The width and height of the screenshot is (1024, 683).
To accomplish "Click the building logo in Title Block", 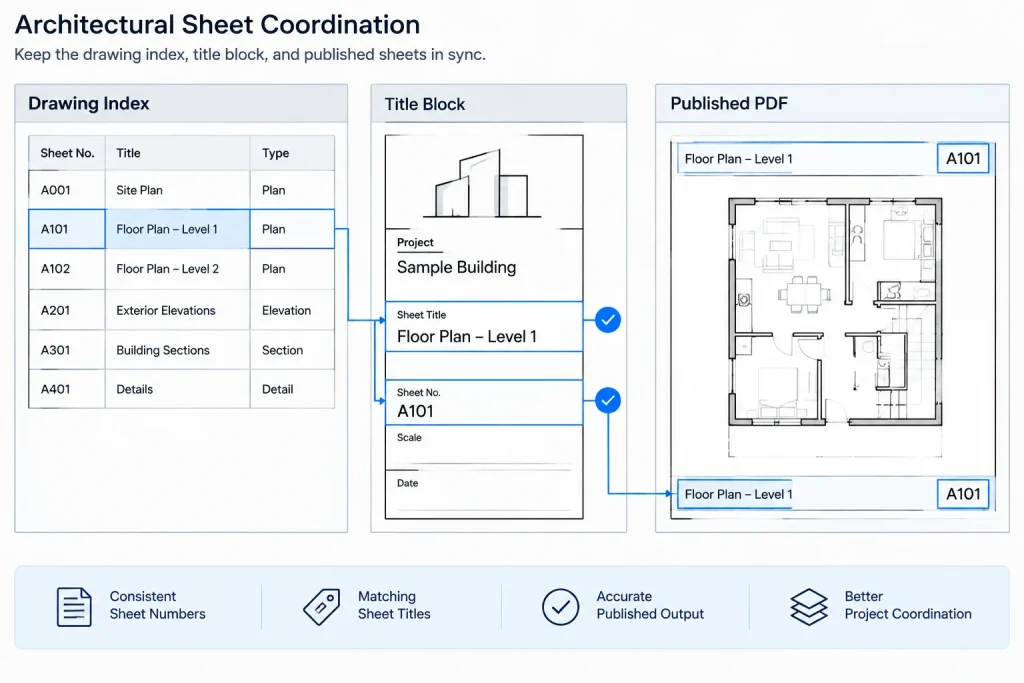I will (483, 183).
